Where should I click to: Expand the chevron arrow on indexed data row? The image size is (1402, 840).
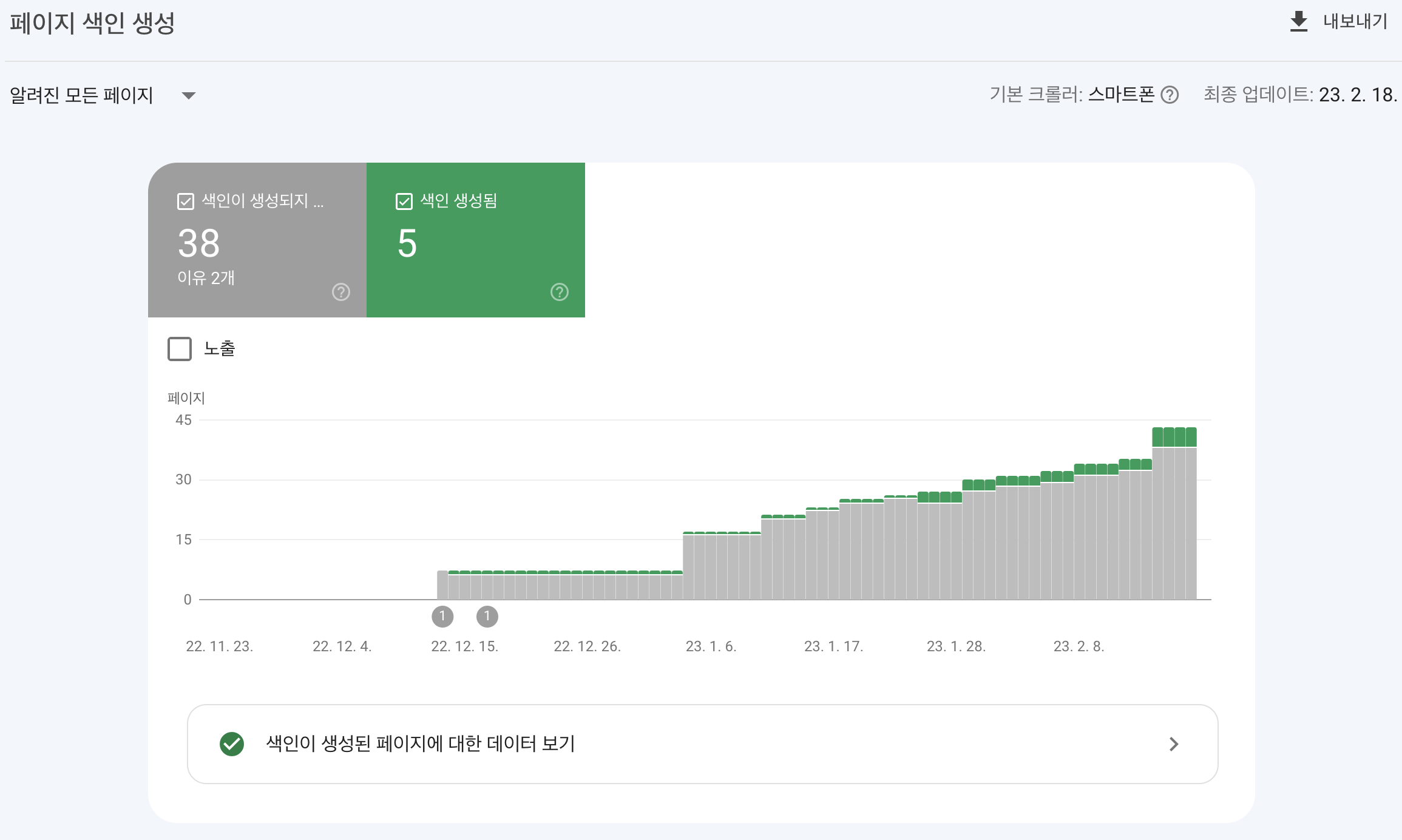[x=1174, y=744]
